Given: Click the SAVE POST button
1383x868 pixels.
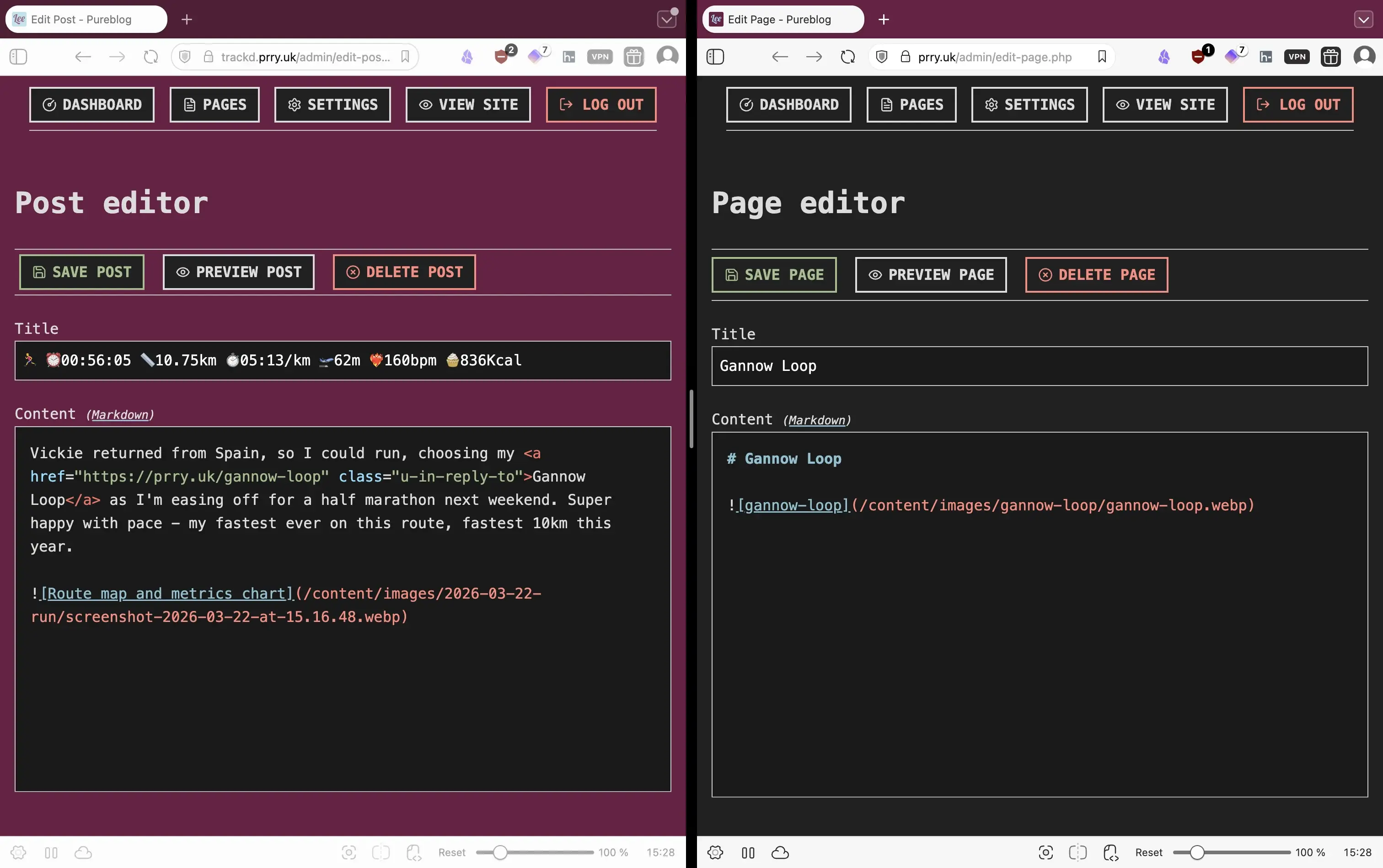Looking at the screenshot, I should click(81, 272).
